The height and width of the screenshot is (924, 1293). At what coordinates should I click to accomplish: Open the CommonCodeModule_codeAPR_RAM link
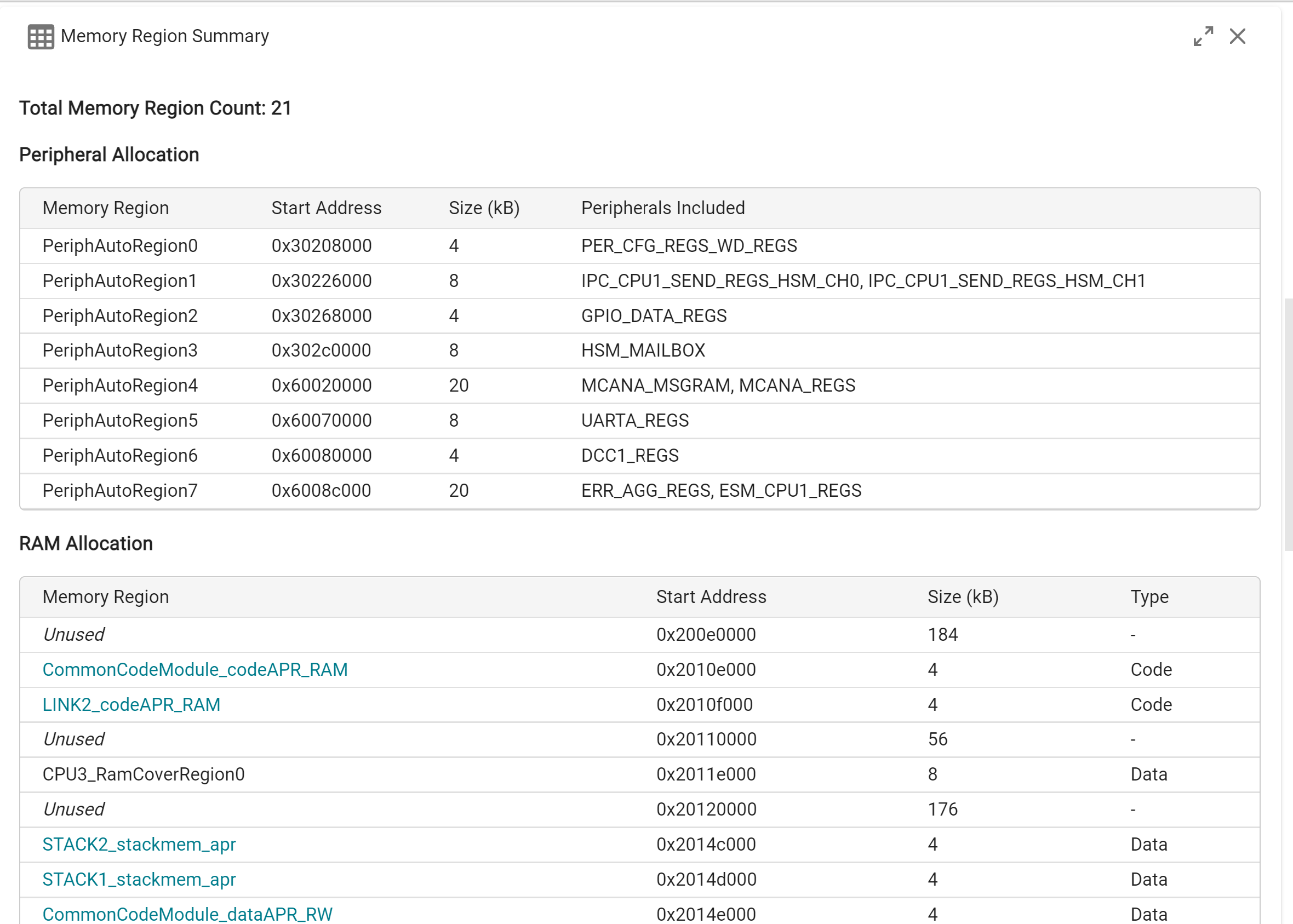click(x=194, y=670)
